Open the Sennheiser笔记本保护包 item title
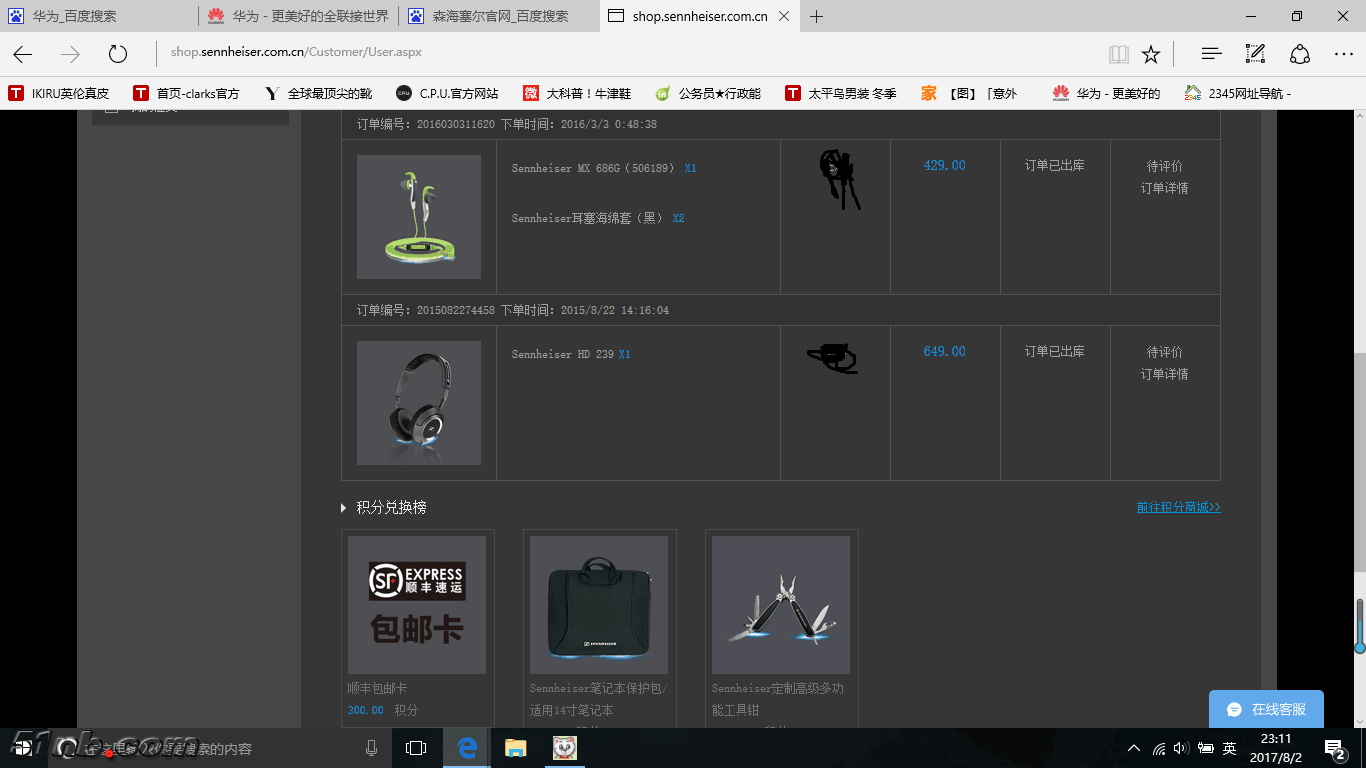The width and height of the screenshot is (1366, 768). tap(599, 699)
